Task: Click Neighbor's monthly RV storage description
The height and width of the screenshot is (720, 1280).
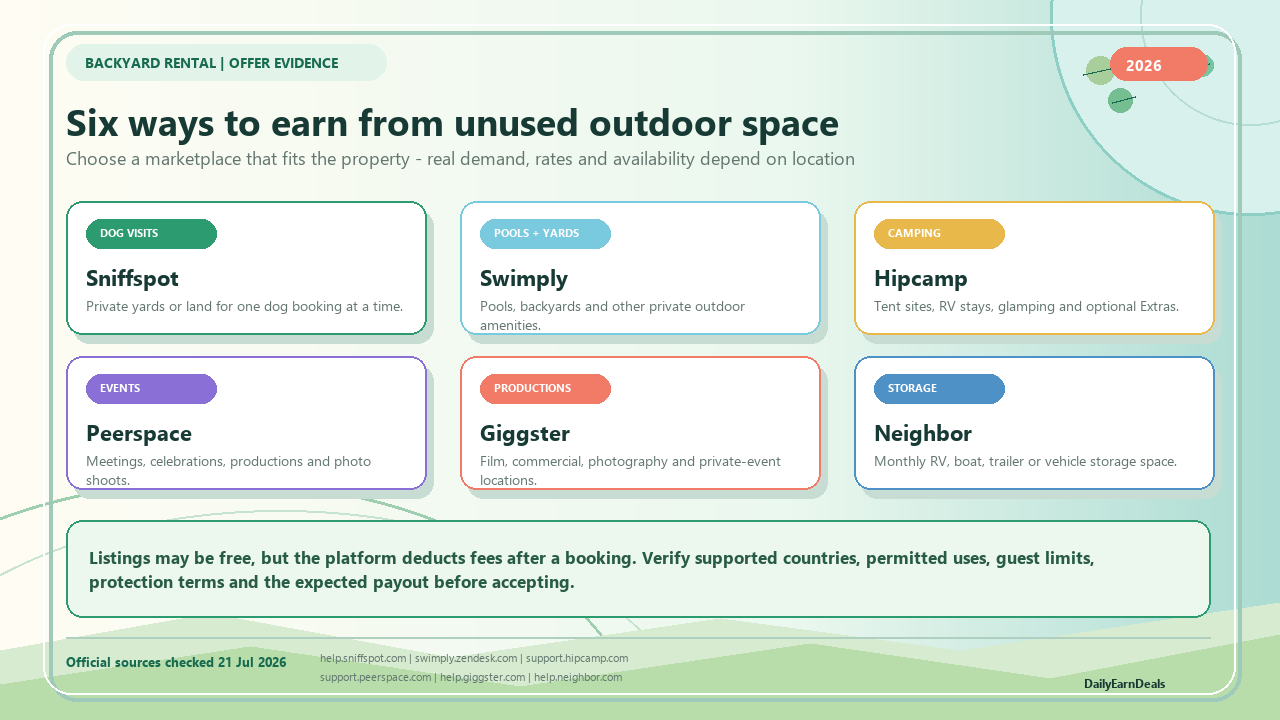Action: click(1025, 462)
